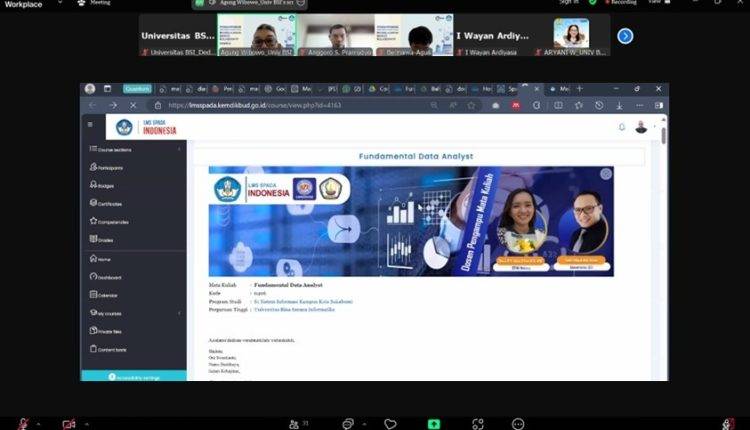Screen dimensions: 750x430
Task: Open the user profile avatar menu
Action: (641, 127)
